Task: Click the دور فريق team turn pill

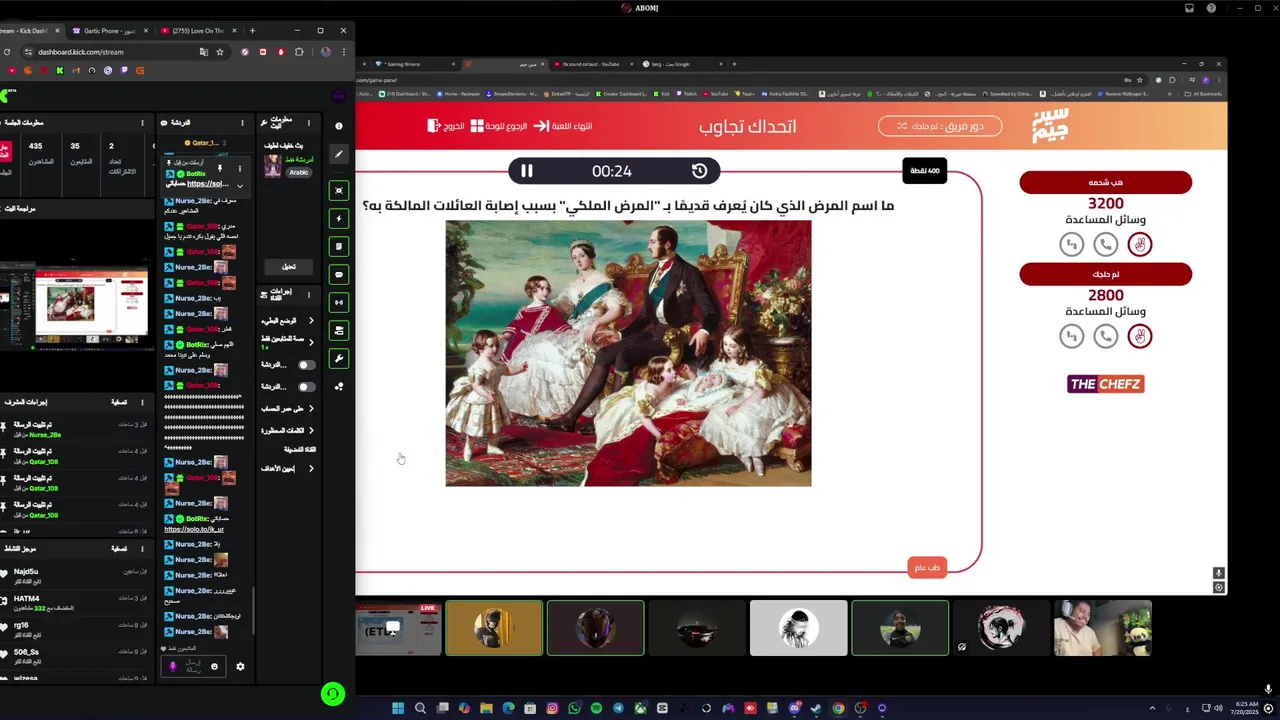Action: [940, 126]
